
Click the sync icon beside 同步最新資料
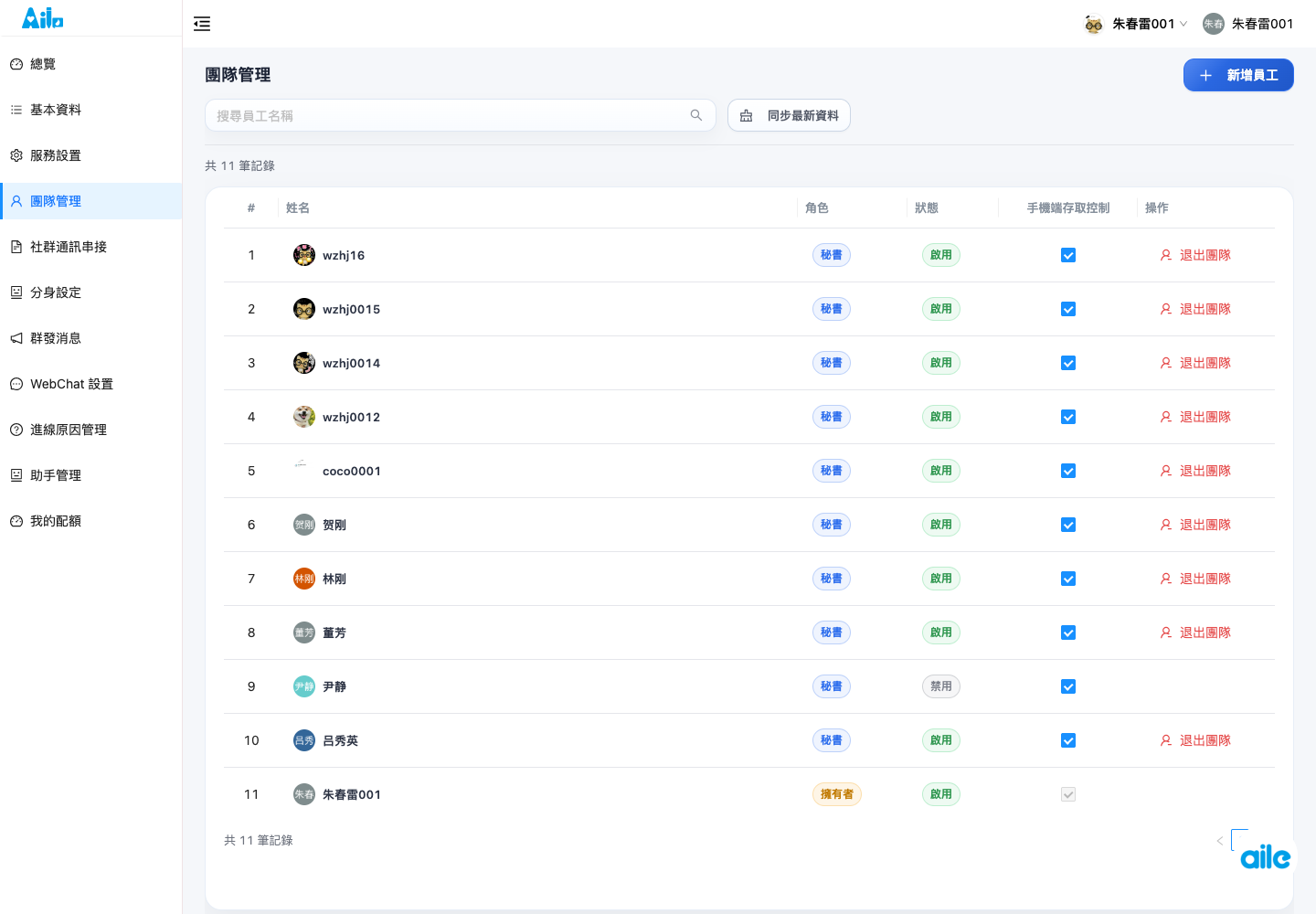[x=747, y=115]
